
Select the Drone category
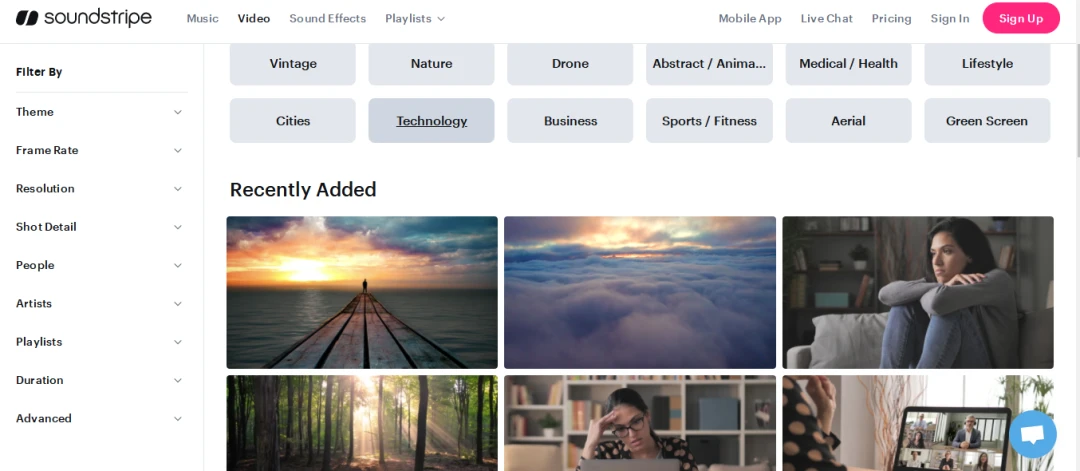[570, 63]
